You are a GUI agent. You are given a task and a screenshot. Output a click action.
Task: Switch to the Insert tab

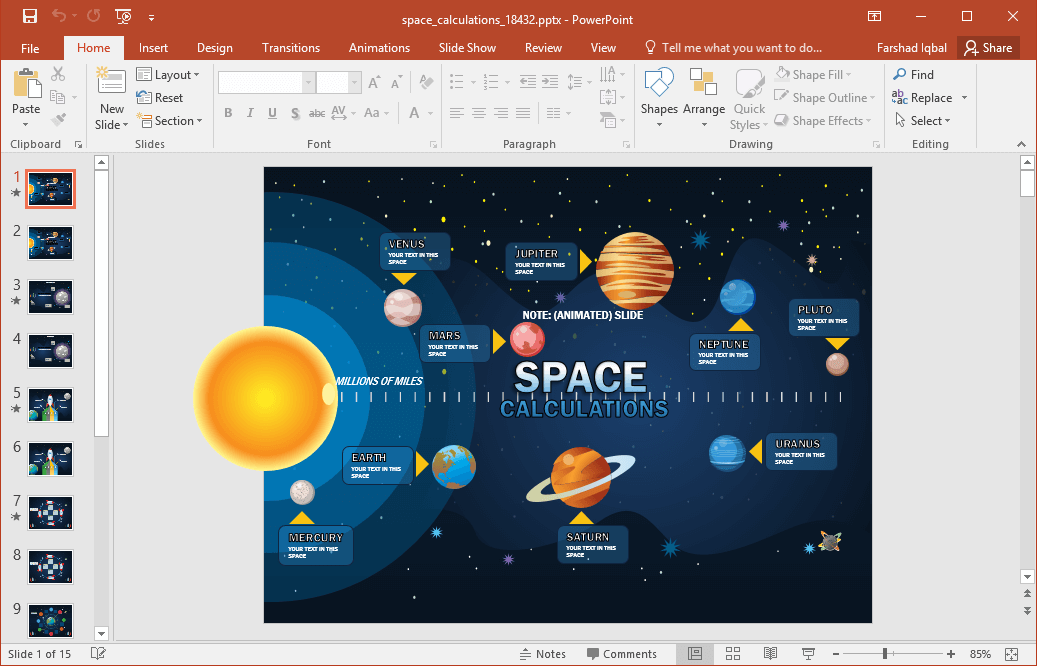coord(153,48)
